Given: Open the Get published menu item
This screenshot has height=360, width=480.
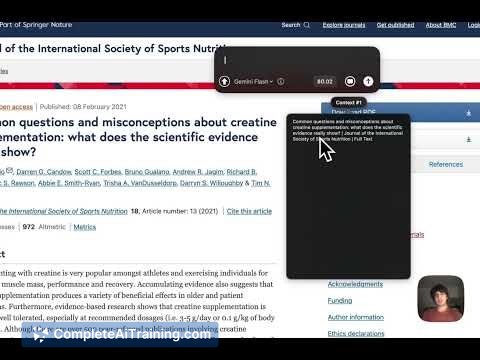Looking at the screenshot, I should [395, 25].
